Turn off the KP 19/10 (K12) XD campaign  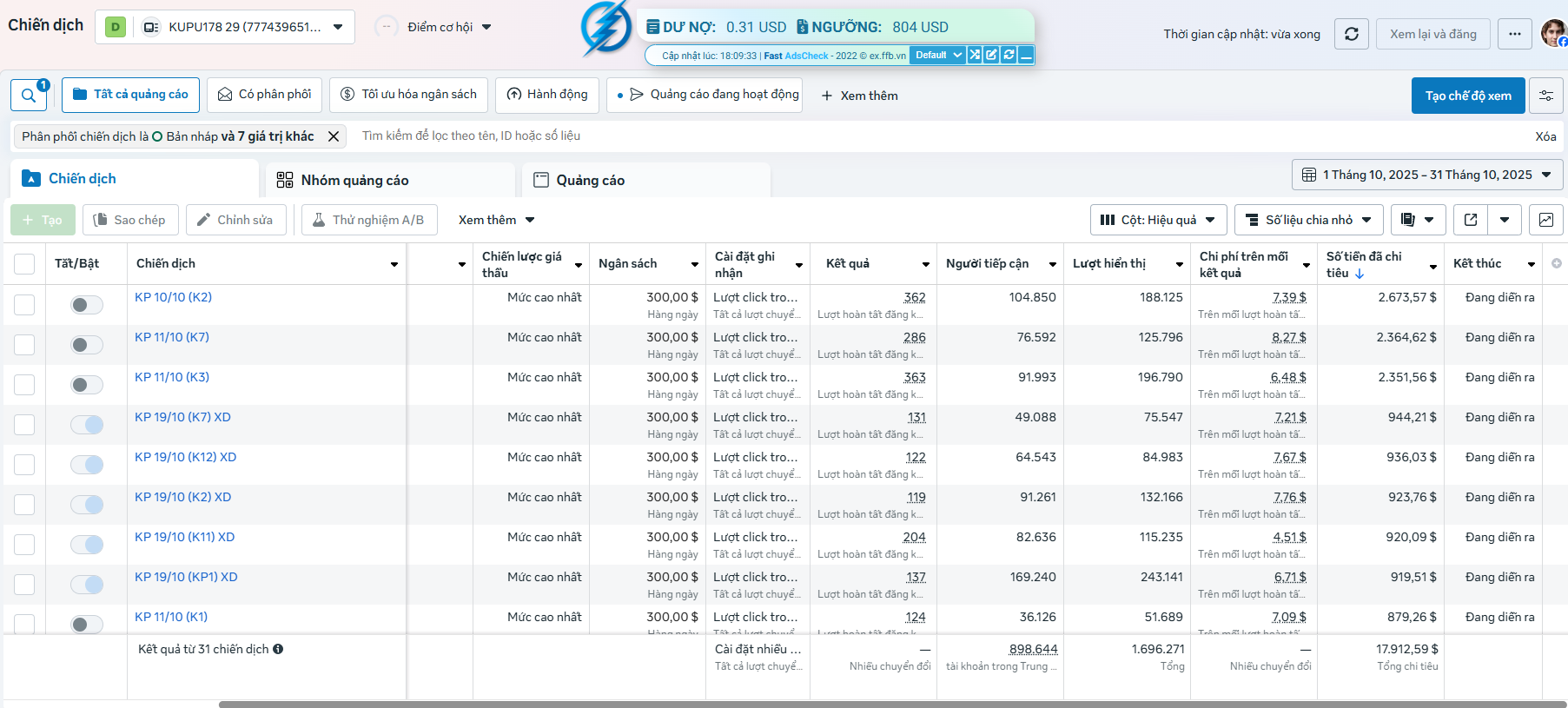87,465
